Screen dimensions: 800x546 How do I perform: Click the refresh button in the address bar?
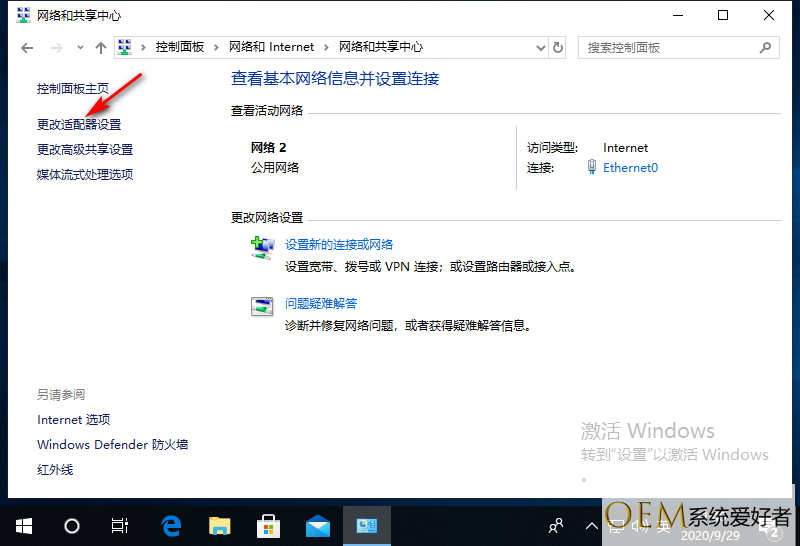click(558, 47)
